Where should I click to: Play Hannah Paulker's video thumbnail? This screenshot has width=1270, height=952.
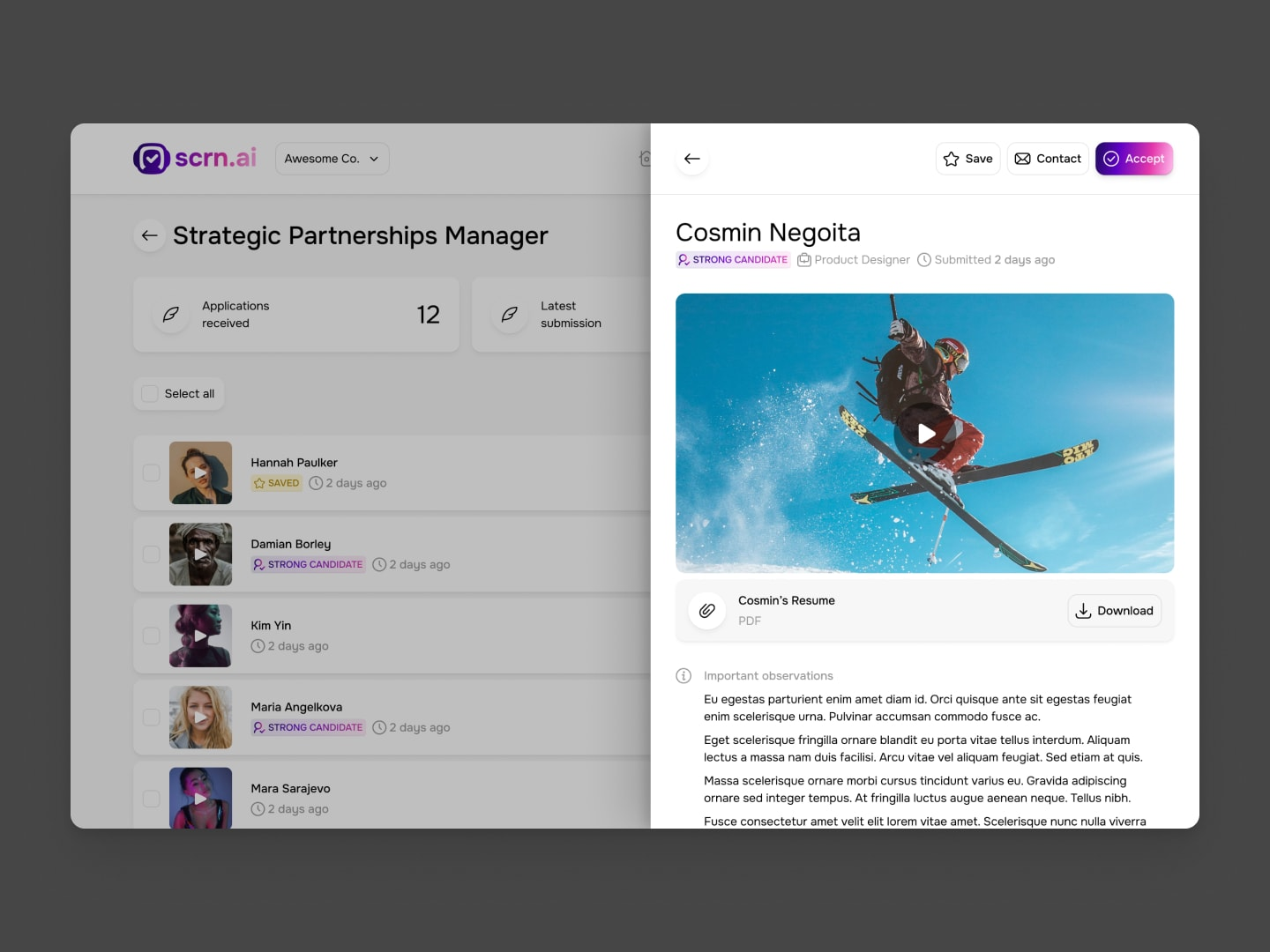[201, 473]
